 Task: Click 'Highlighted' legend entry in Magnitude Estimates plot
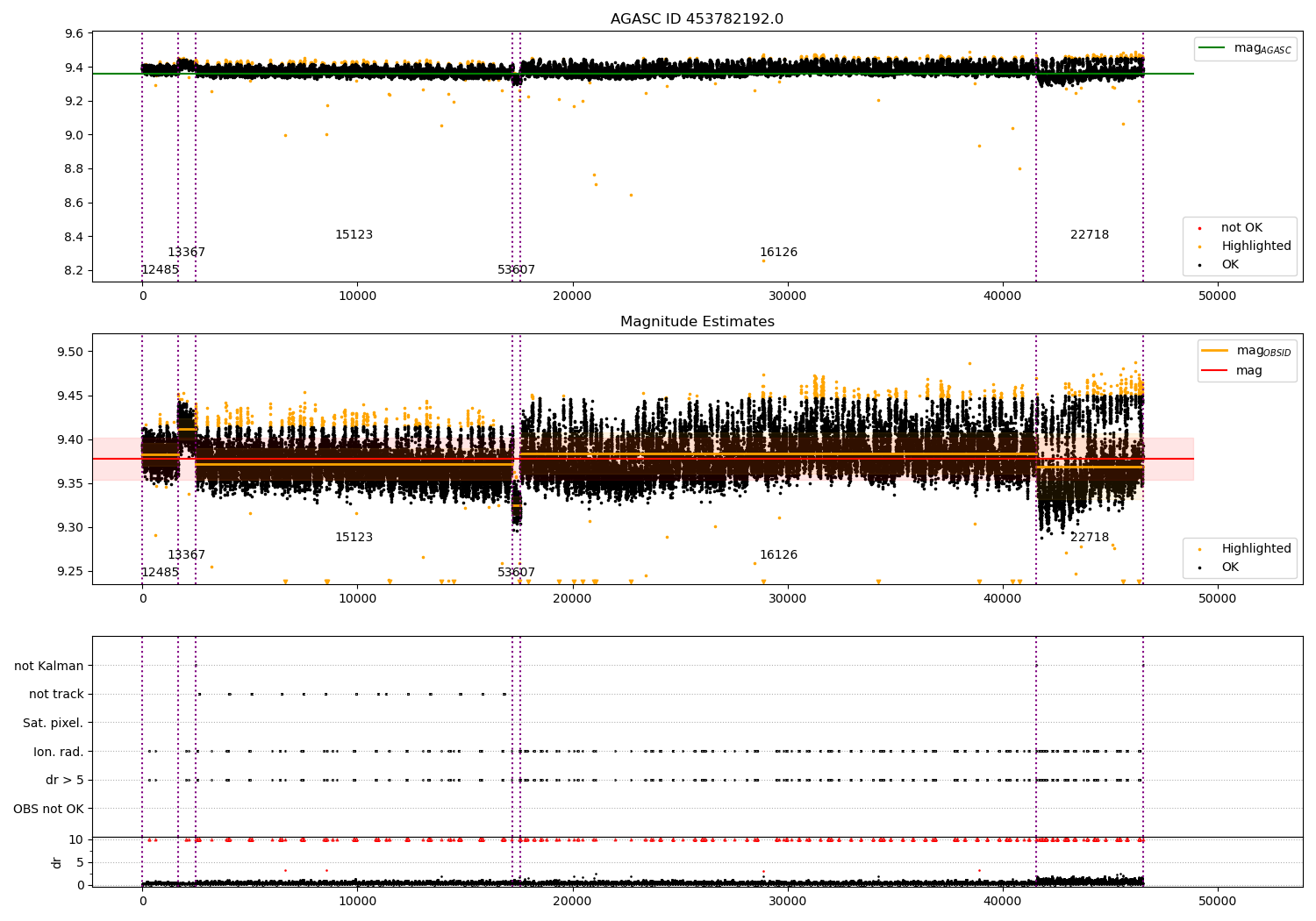click(x=1255, y=549)
